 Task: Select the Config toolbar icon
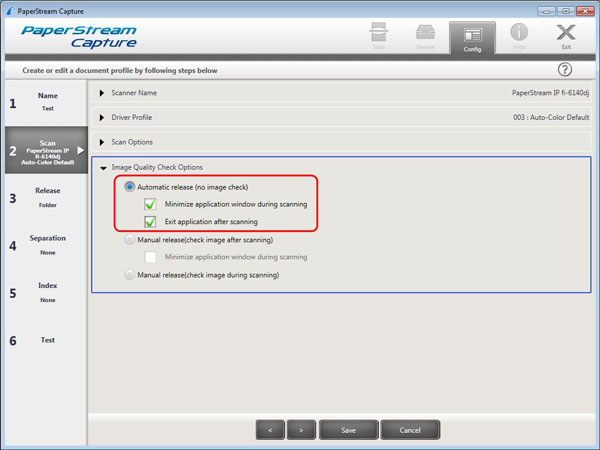(x=472, y=38)
